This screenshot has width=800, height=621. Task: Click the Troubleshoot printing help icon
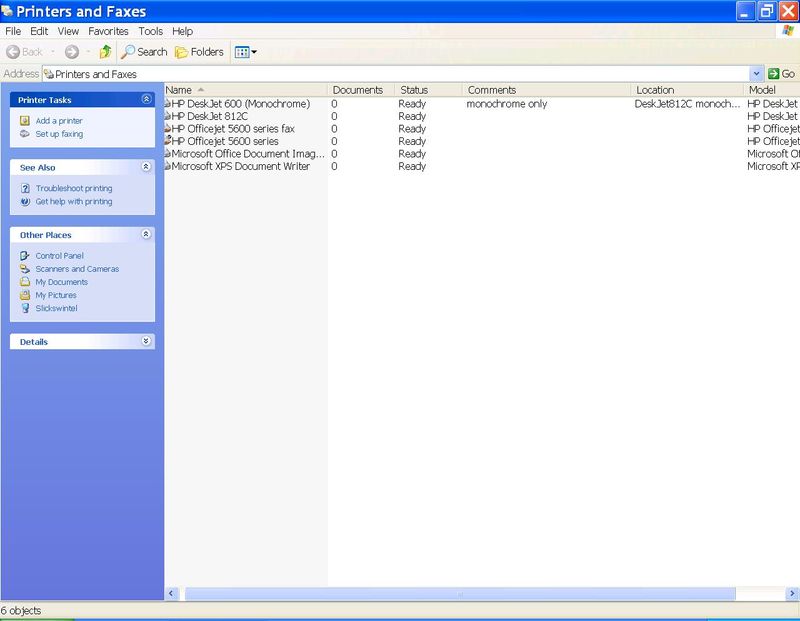[x=25, y=188]
